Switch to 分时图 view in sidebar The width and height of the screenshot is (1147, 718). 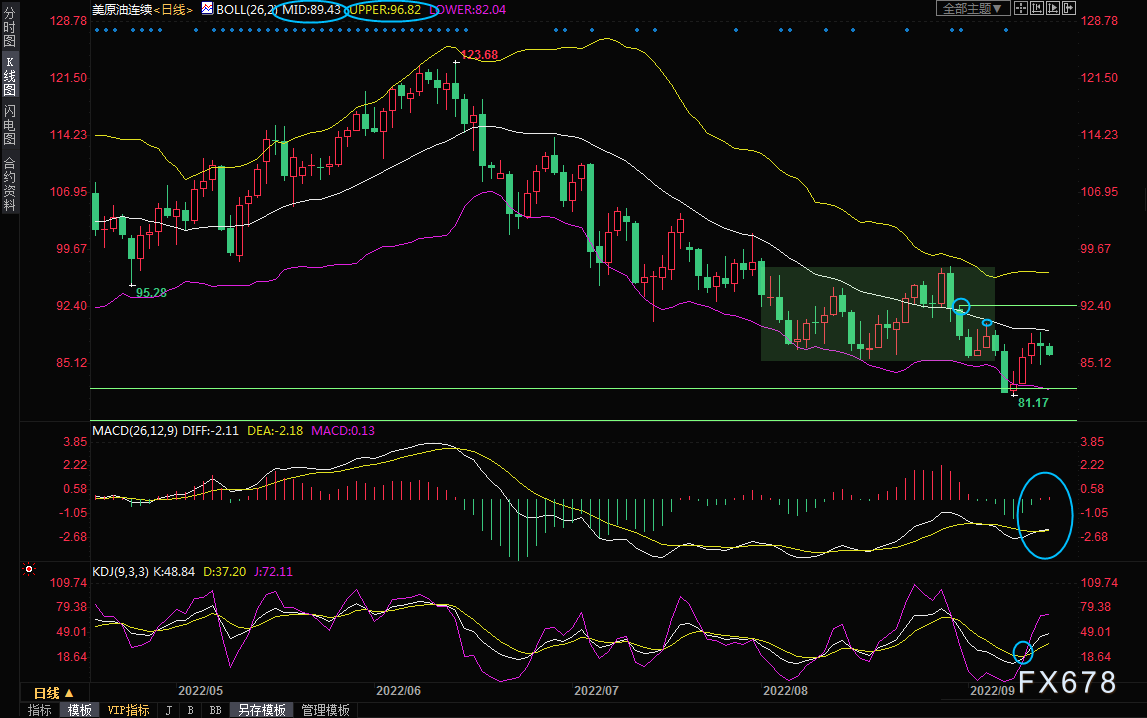(x=10, y=28)
